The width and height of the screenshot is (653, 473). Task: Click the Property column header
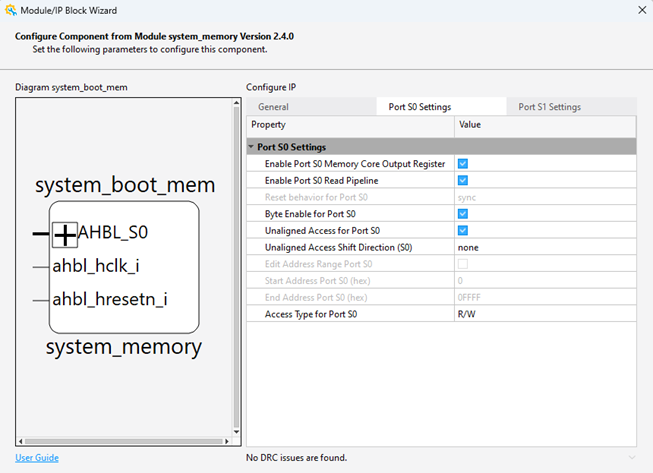tap(350, 125)
